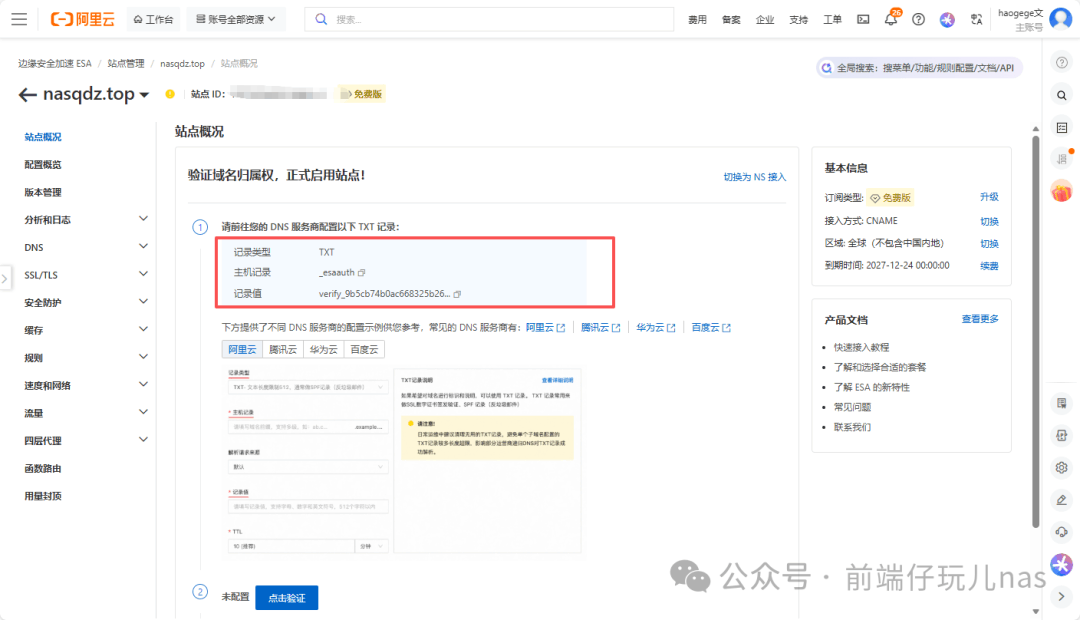Viewport: 1080px width, 620px height.
Task: Click the 切换为 NS 接入 link
Action: click(x=754, y=177)
